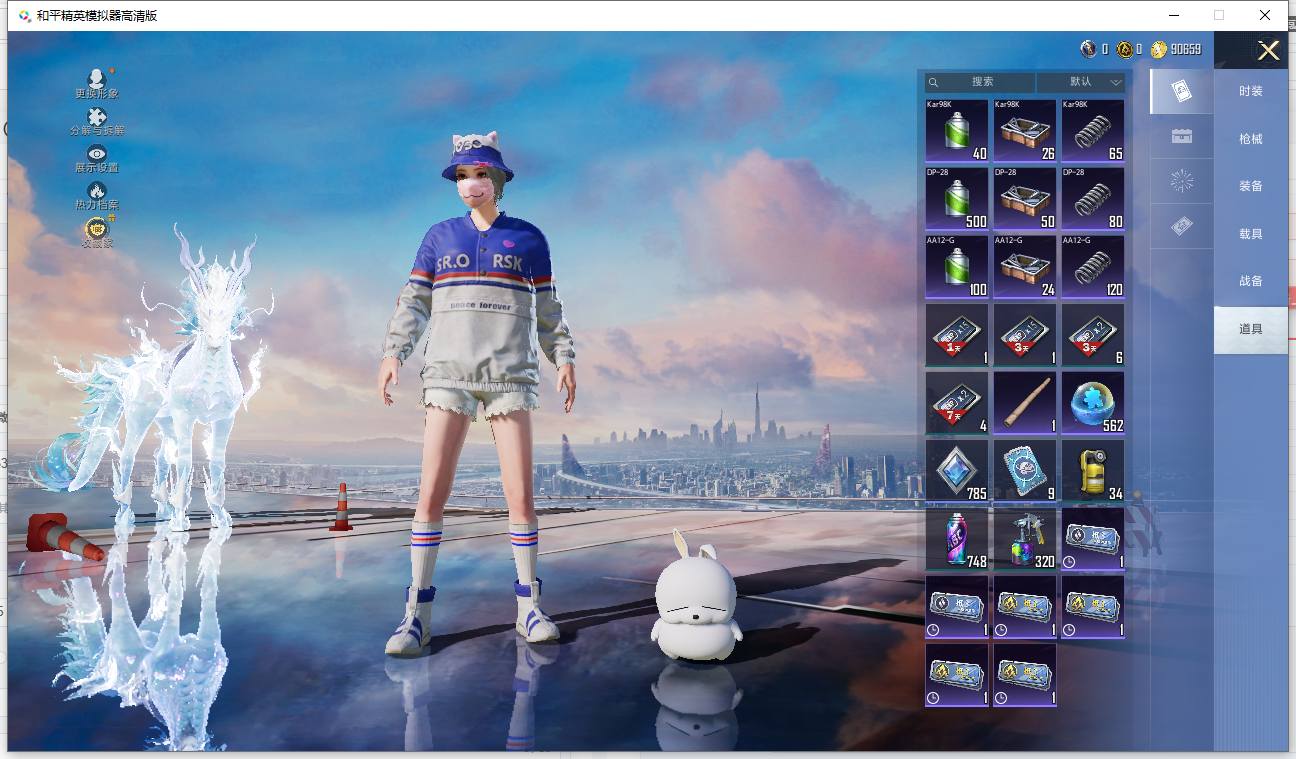Click the emulator logo in title bar
Screen dimensions: 1296x759
[x=25, y=16]
